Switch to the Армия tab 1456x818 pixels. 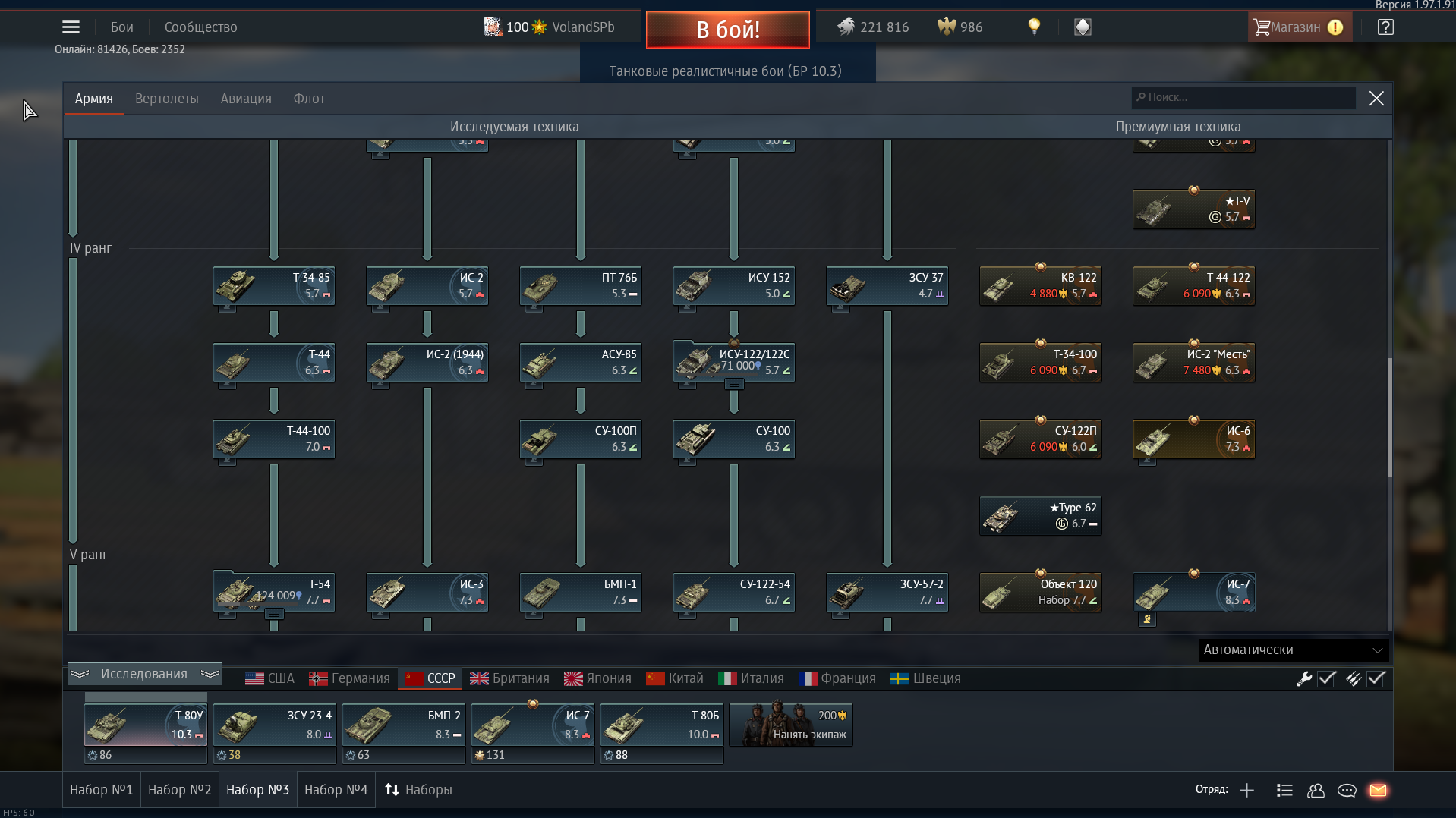[94, 99]
